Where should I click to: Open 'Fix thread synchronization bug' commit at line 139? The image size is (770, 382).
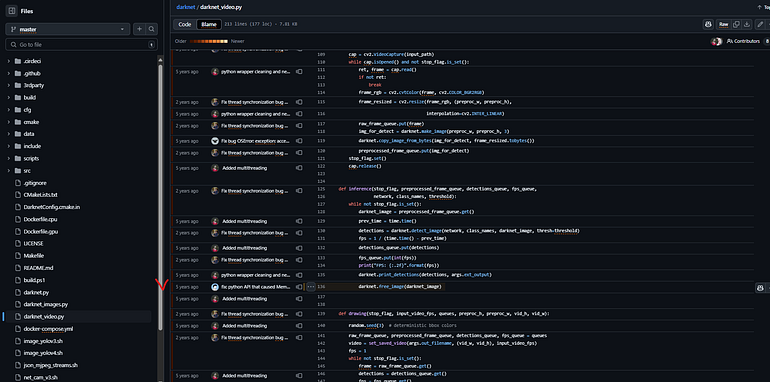coord(255,314)
